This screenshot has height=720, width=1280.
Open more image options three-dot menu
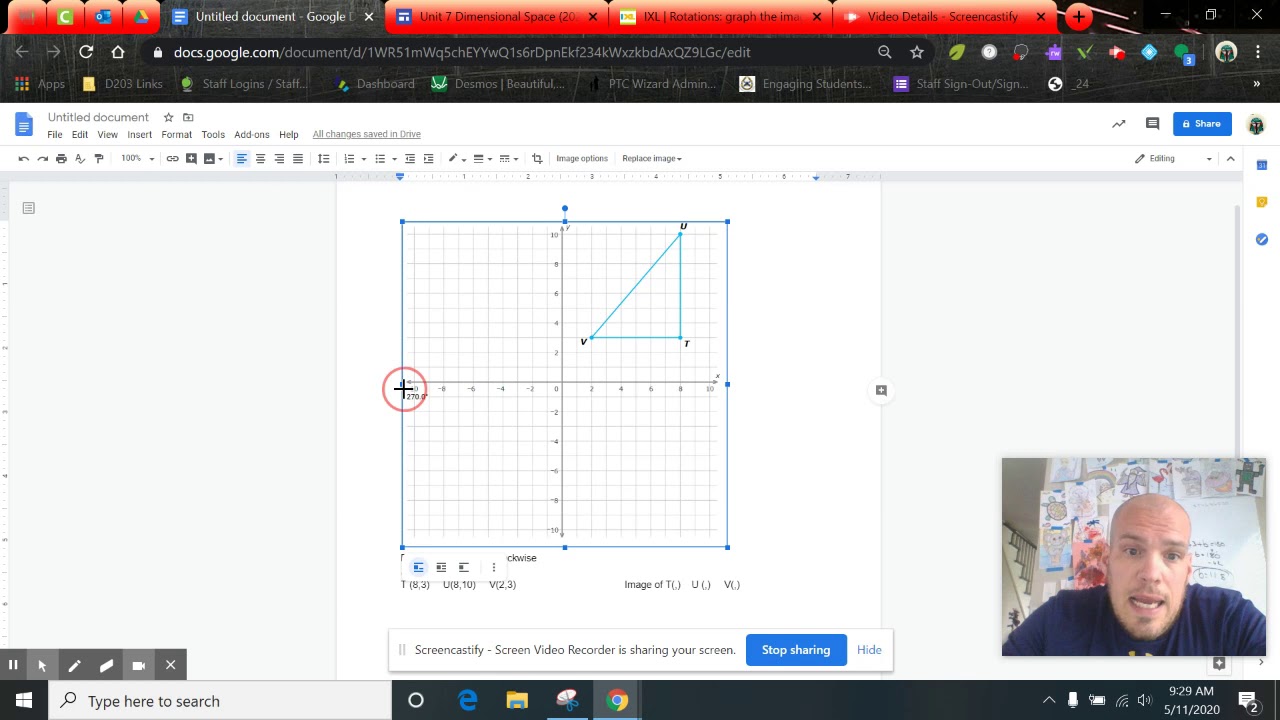click(x=493, y=567)
